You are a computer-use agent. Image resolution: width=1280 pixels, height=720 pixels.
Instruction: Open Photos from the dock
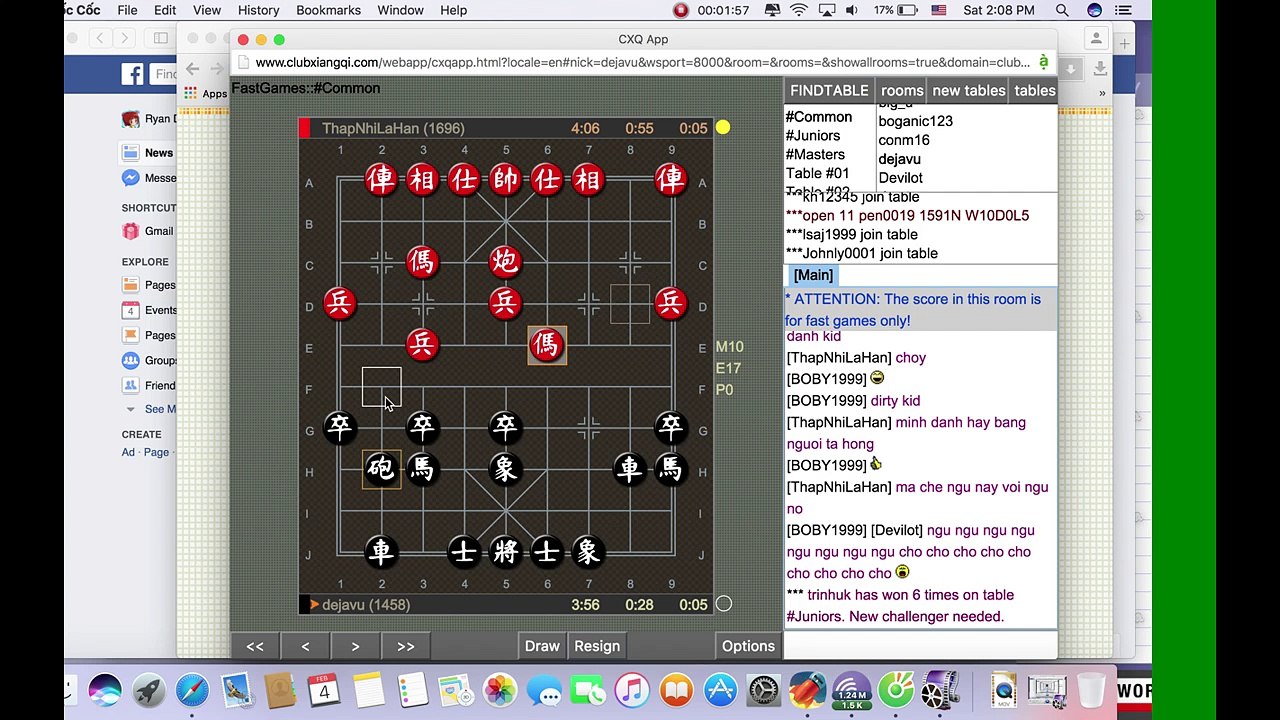pos(500,691)
